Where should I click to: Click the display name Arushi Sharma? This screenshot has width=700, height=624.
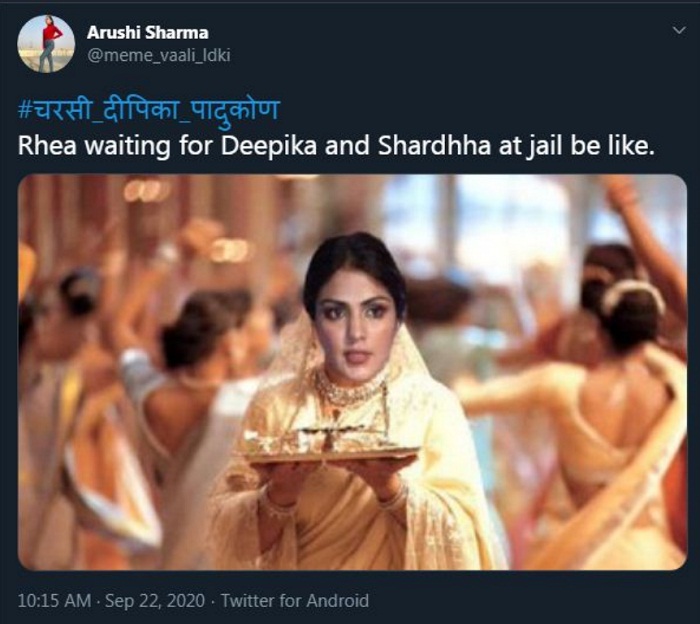(x=148, y=32)
